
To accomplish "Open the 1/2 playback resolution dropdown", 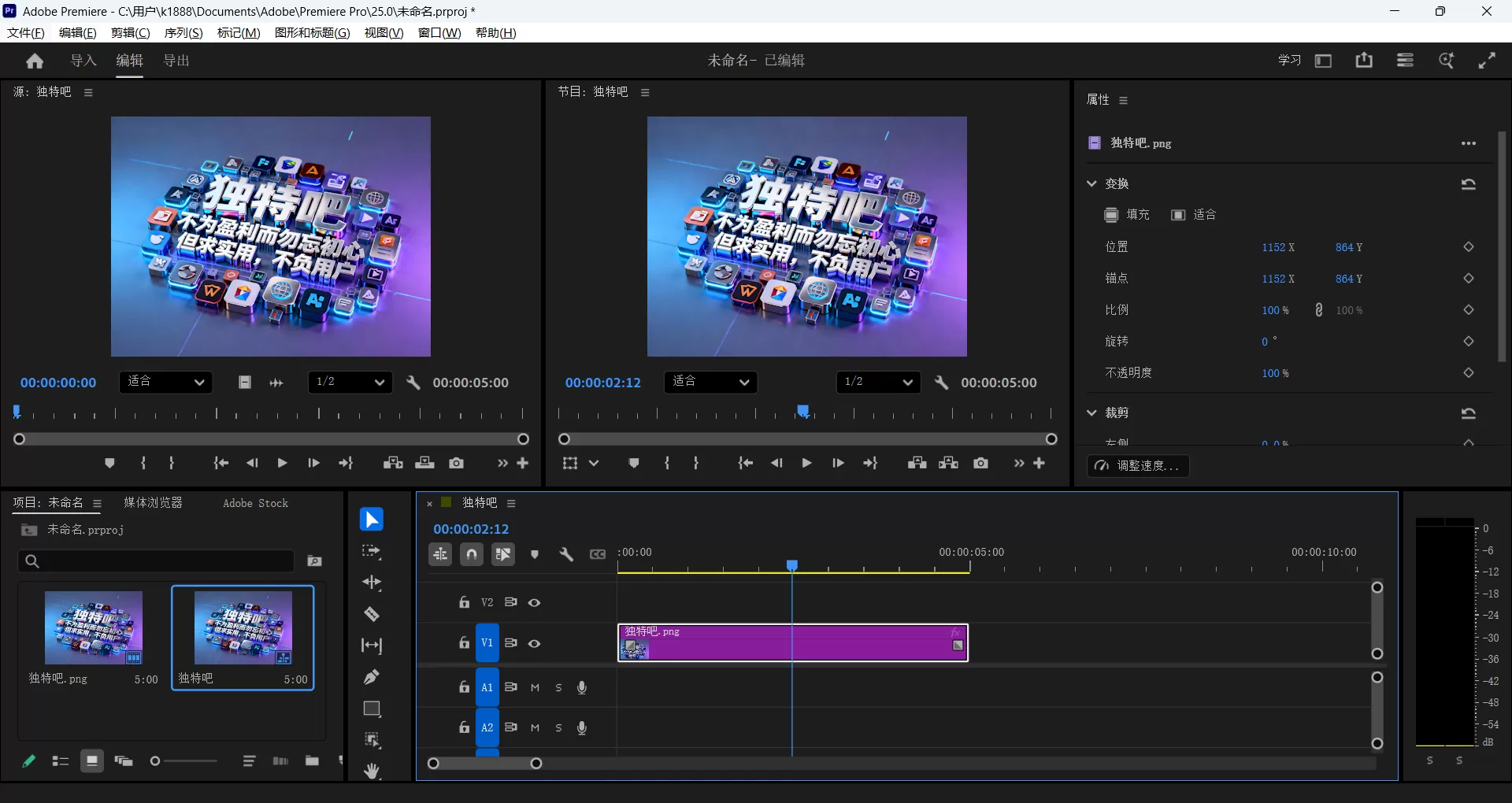I will 878,382.
